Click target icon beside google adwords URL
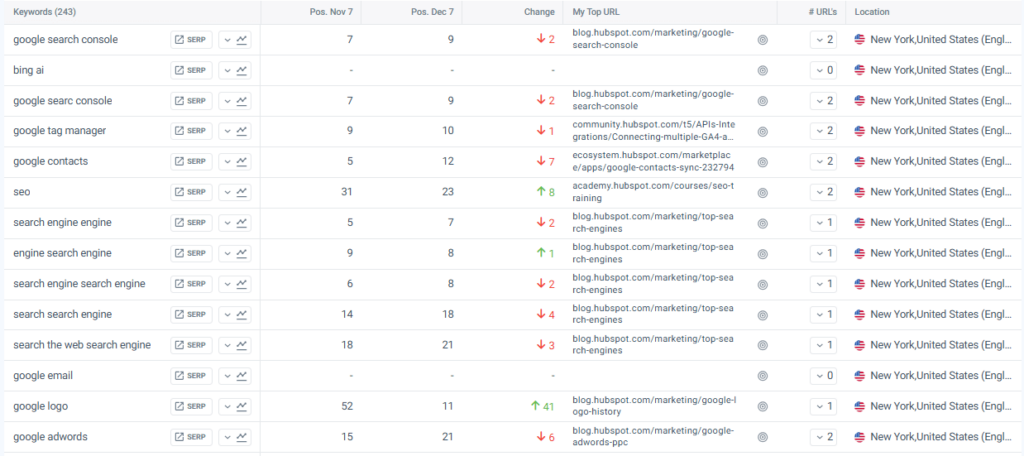Image resolution: width=1024 pixels, height=456 pixels. (762, 437)
